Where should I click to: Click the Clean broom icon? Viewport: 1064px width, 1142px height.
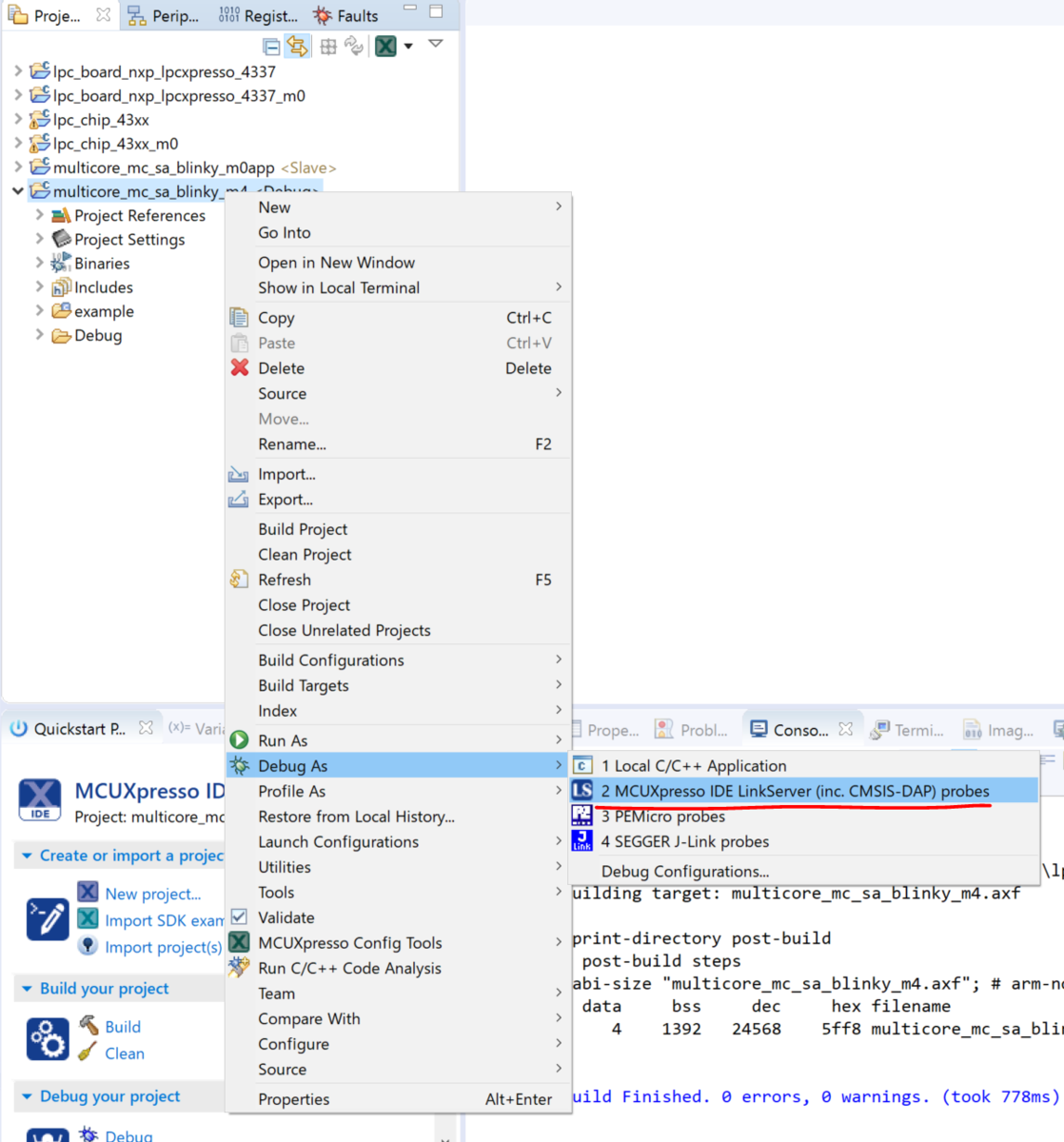tap(88, 1053)
